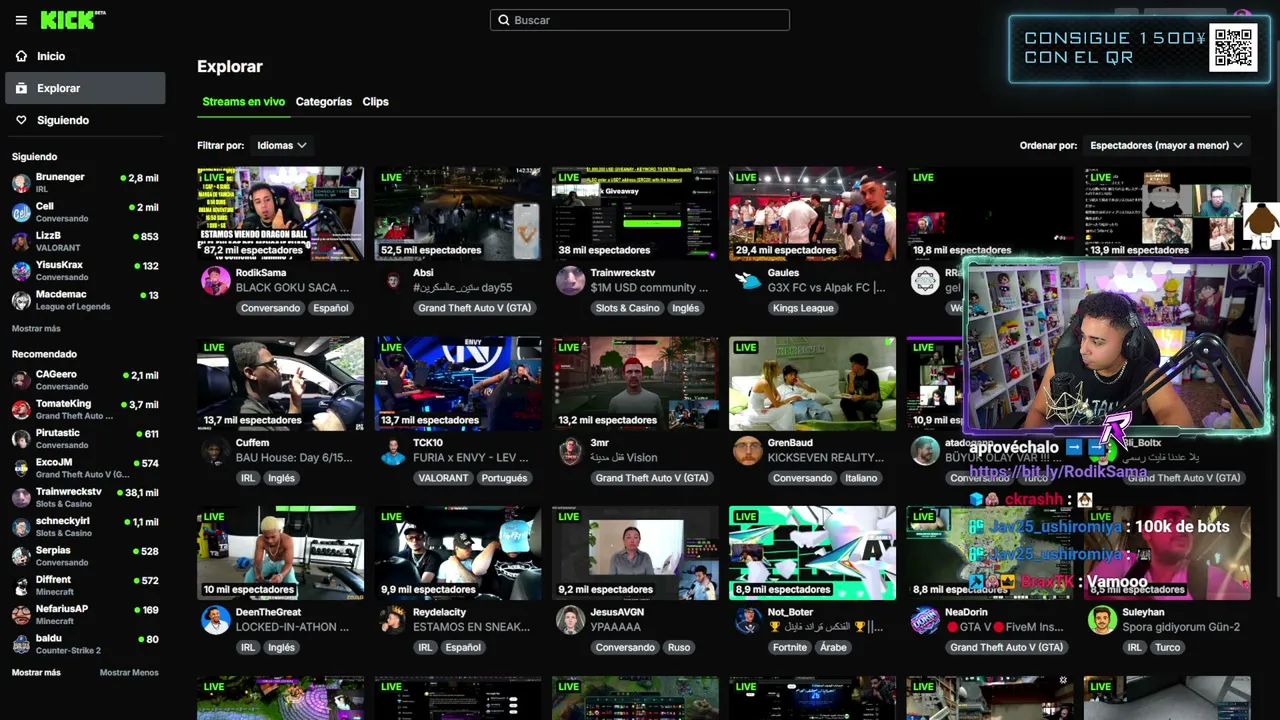This screenshot has width=1280, height=720.
Task: Click the Portugués tag under TCK10
Action: (504, 478)
